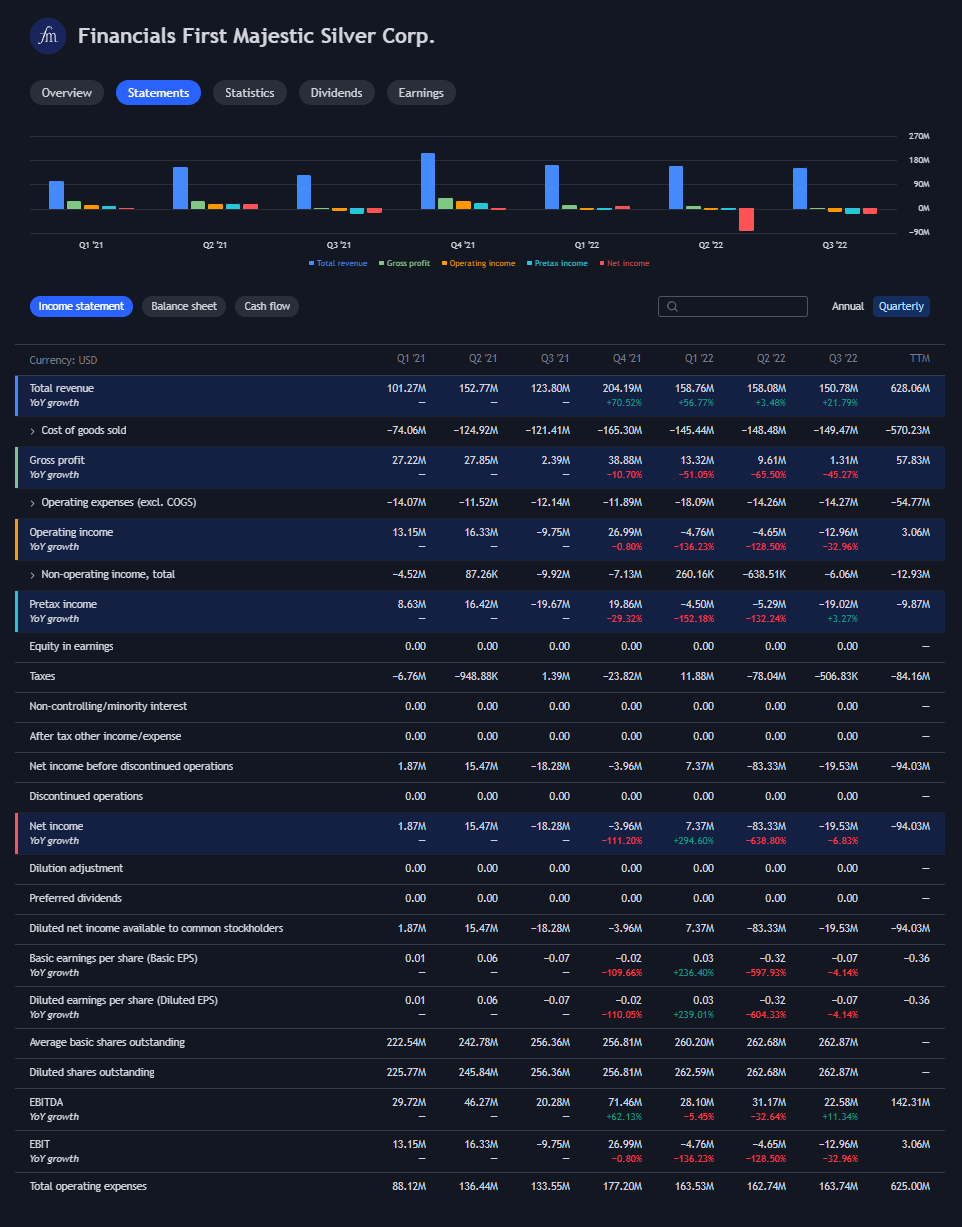Viewport: 962px width, 1227px height.
Task: Click the search magnifier icon
Action: [x=671, y=306]
